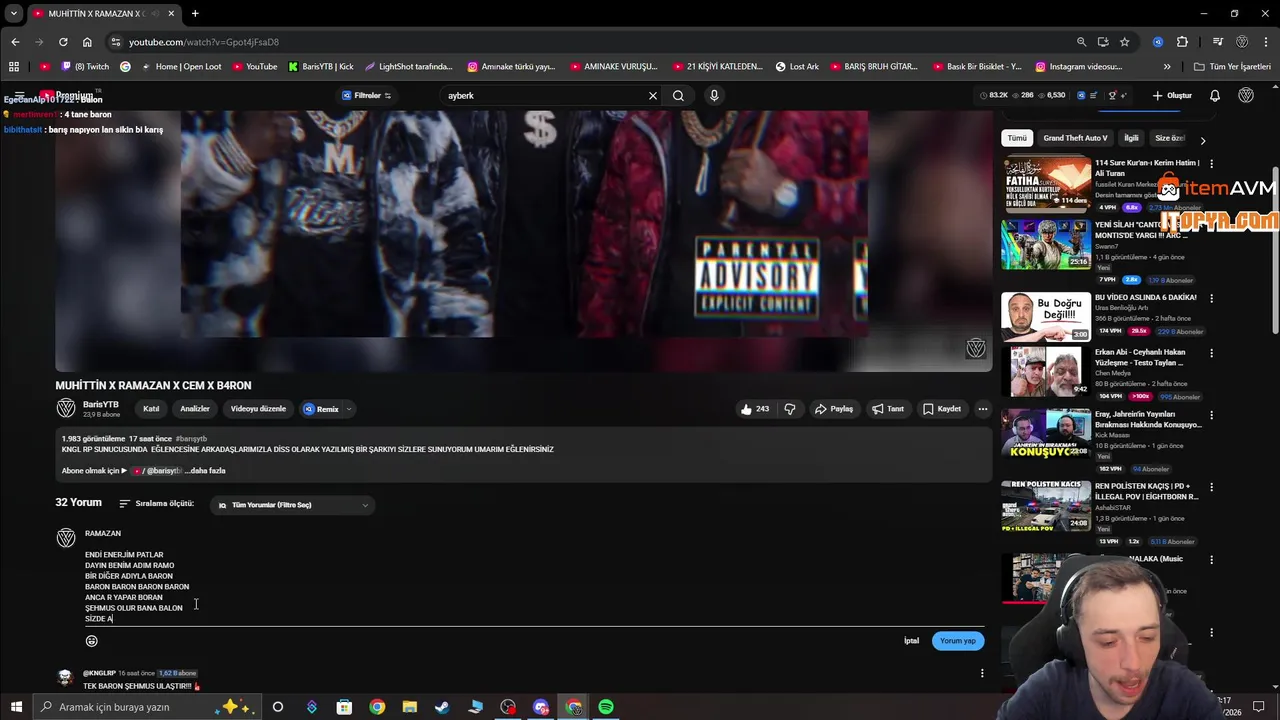1280x720 pixels.
Task: Cancel the comment with 'İptal'
Action: [x=911, y=641]
